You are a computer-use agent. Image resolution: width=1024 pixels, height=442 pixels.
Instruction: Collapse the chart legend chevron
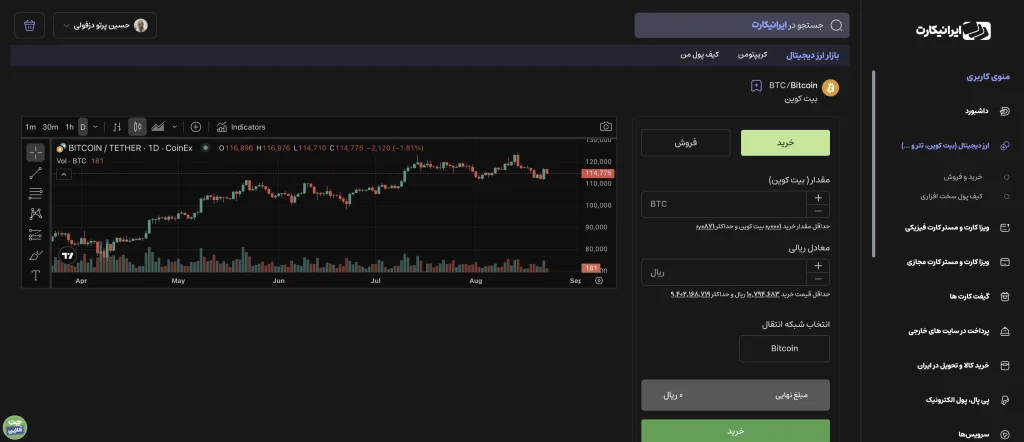click(64, 174)
